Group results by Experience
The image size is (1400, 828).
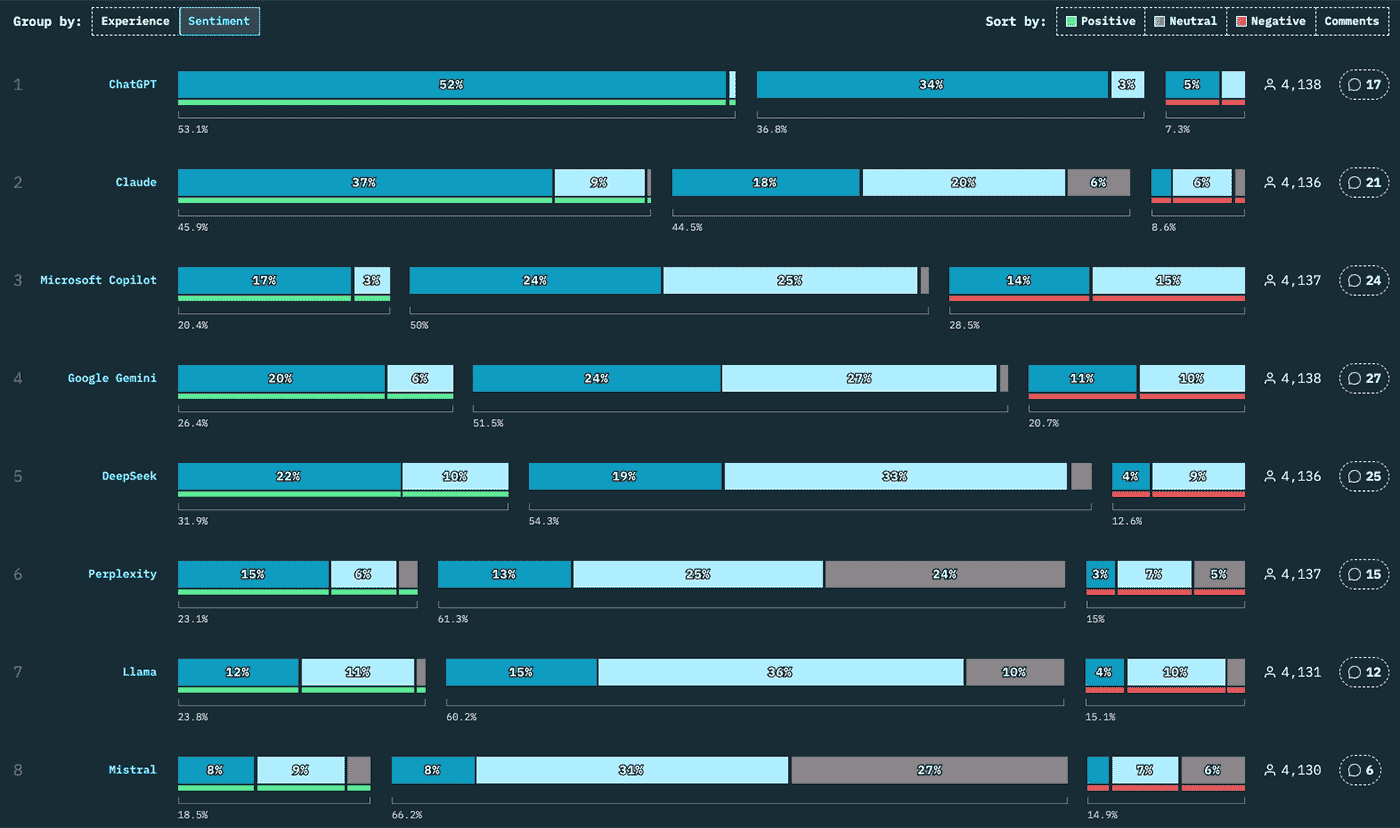coord(135,21)
